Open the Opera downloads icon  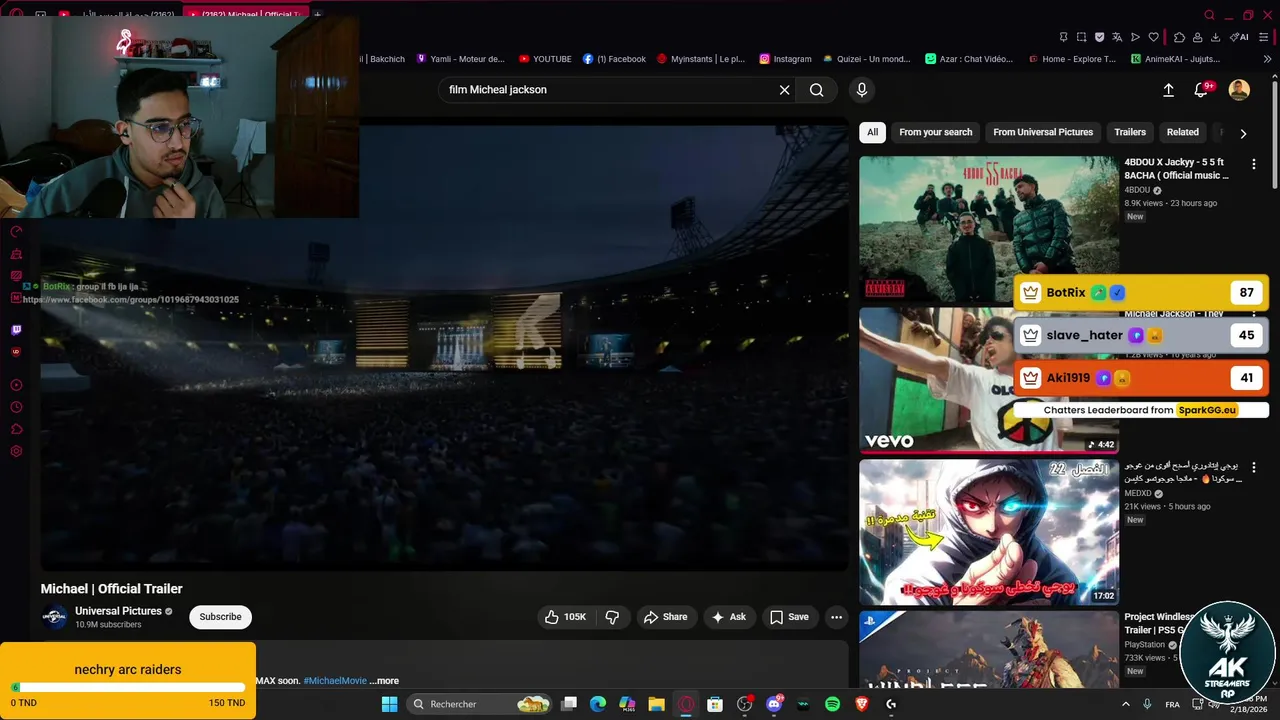tap(1215, 37)
